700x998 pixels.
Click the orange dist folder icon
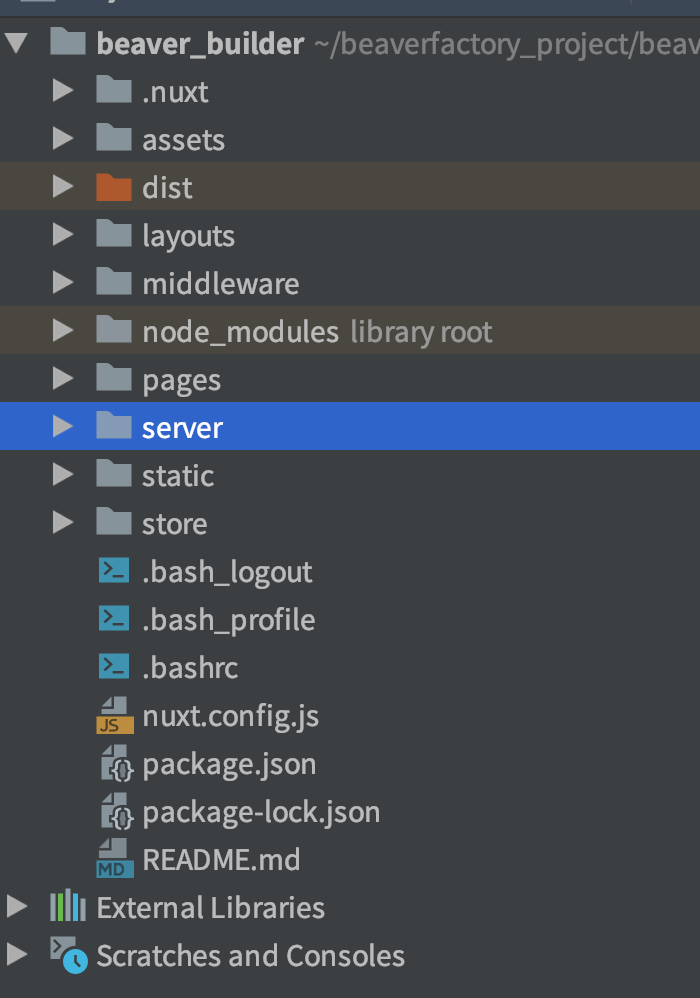tap(114, 187)
